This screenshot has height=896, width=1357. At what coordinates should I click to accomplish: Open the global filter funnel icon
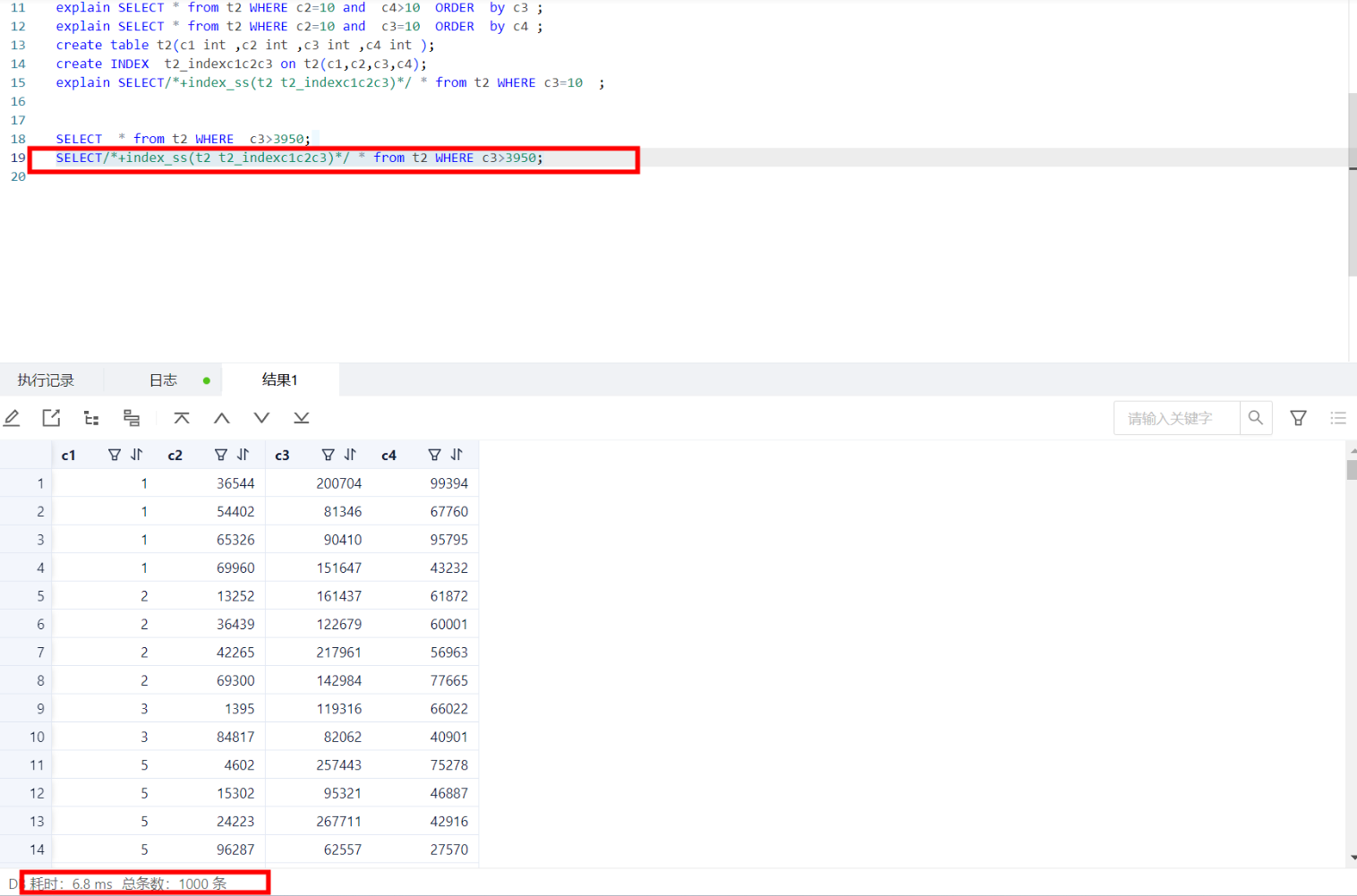(x=1298, y=418)
